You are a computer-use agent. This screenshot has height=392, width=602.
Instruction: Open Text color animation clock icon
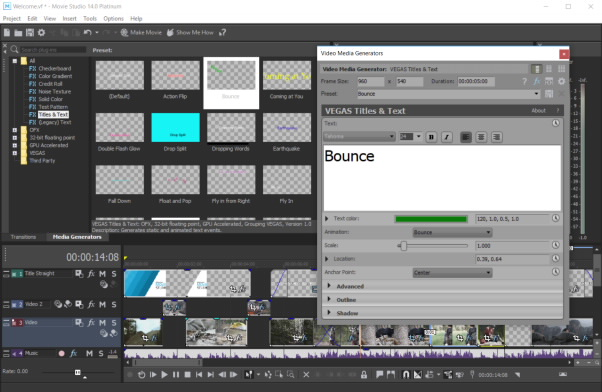[556, 218]
